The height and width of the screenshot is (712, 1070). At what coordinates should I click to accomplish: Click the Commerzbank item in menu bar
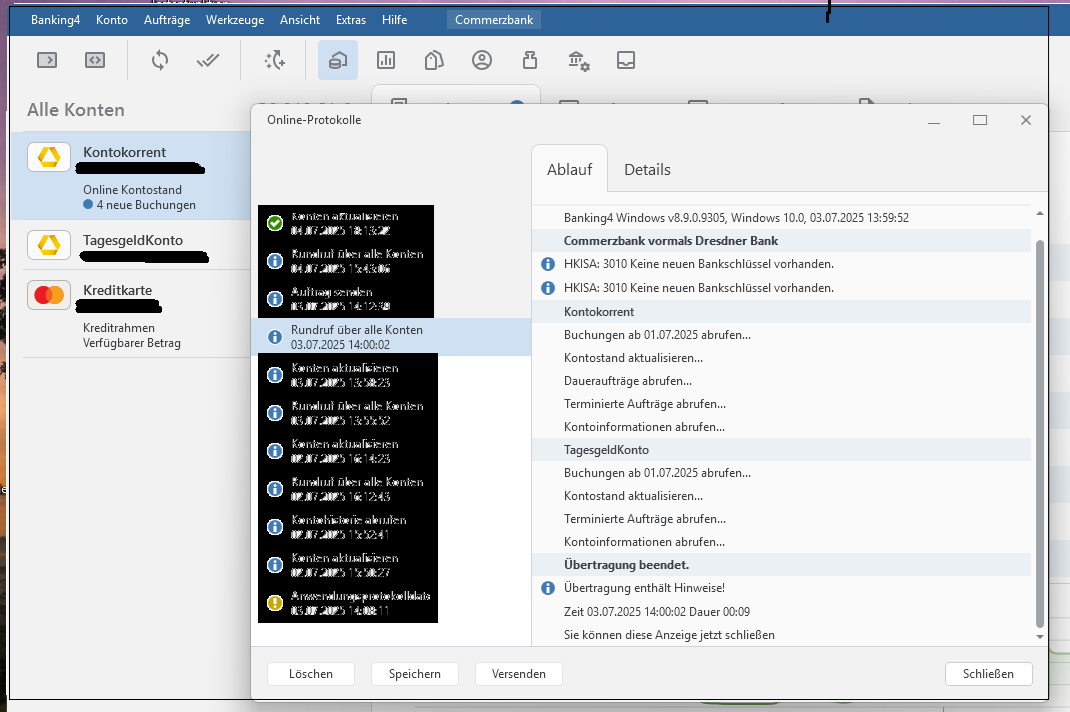[x=494, y=20]
